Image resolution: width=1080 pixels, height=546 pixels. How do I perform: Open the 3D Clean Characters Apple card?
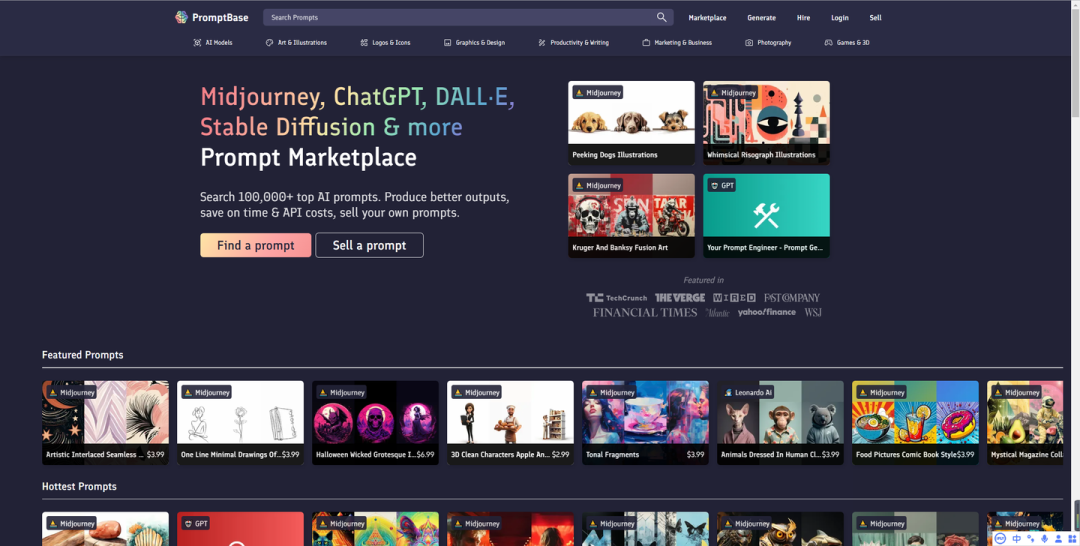(510, 423)
